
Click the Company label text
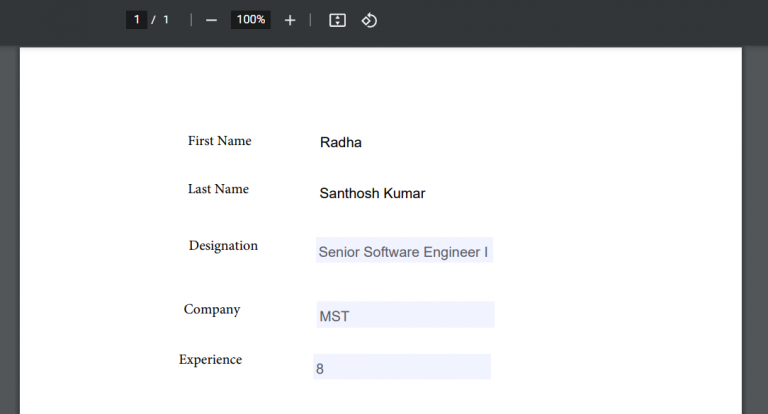212,310
